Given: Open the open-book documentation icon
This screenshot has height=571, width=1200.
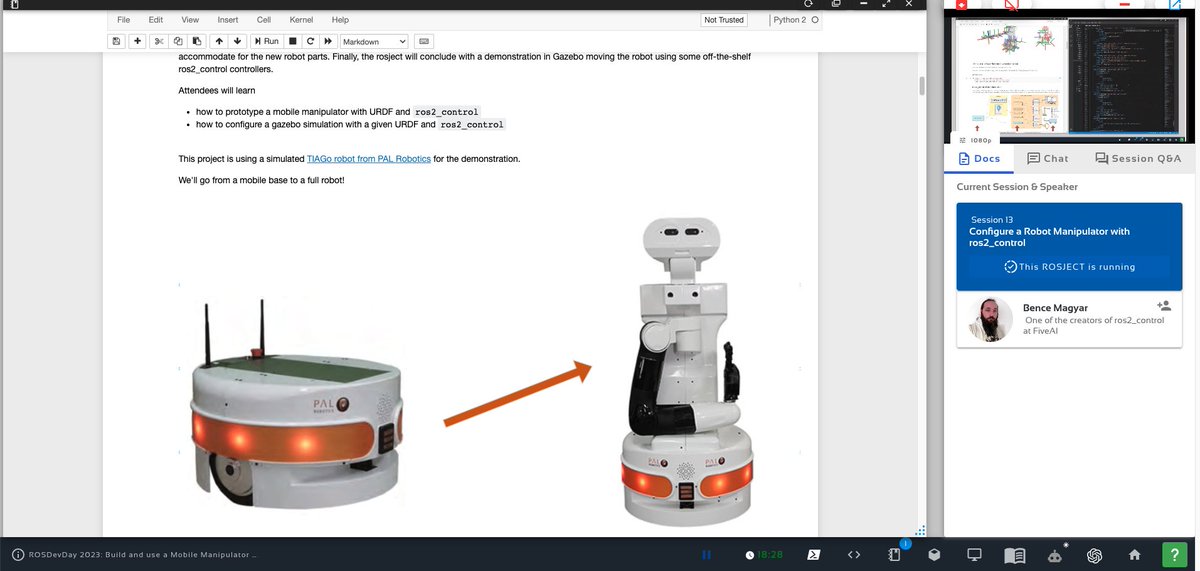Looking at the screenshot, I should [x=1014, y=554].
